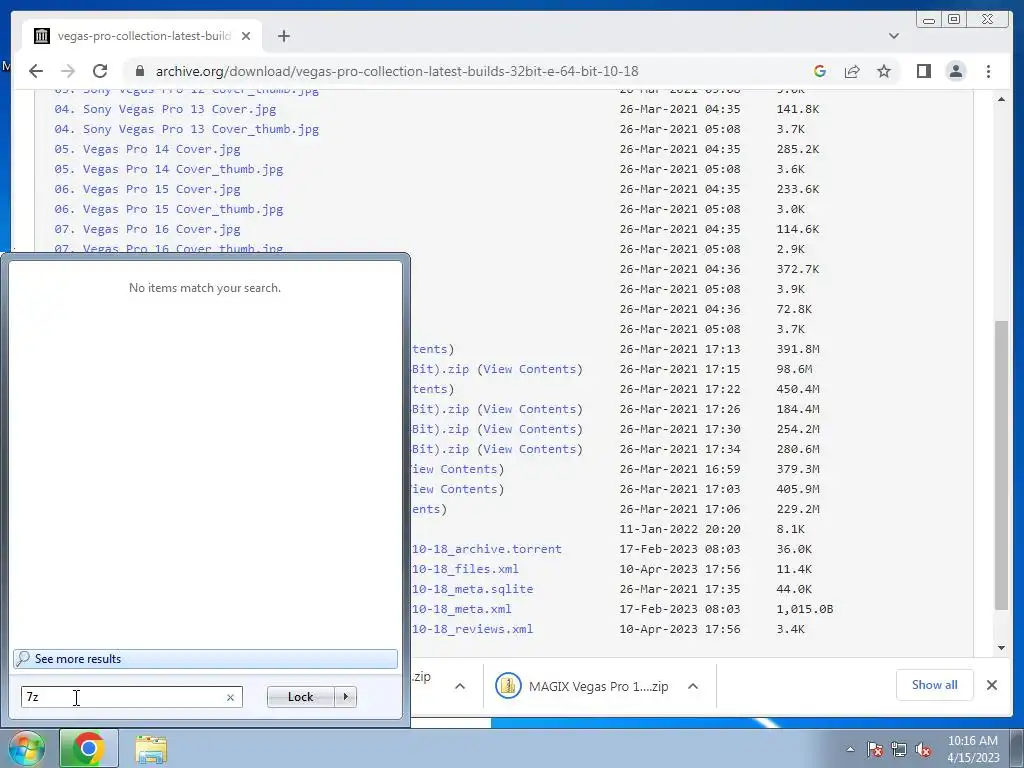Screen dimensions: 1024x768
Task: Open the 10-18_meta.sqlite link
Action: coord(472,589)
